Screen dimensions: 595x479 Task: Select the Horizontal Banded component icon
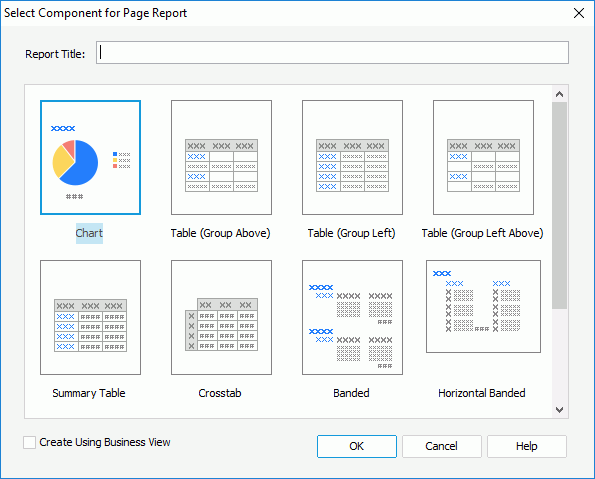point(483,306)
